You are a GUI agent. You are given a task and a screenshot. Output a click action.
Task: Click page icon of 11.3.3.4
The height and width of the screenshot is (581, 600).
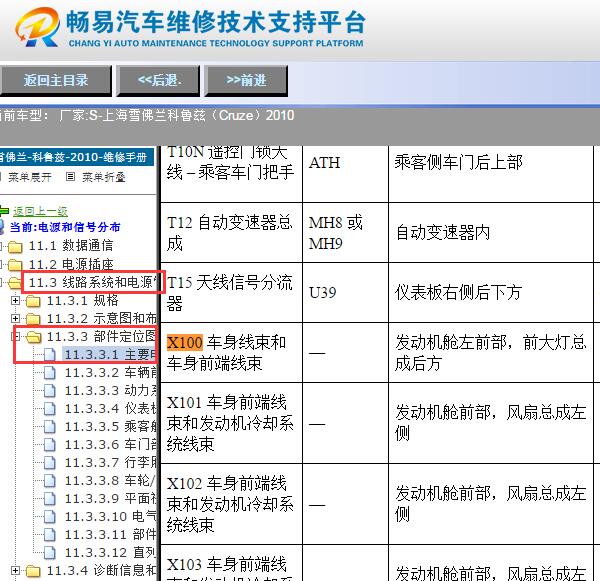point(49,409)
